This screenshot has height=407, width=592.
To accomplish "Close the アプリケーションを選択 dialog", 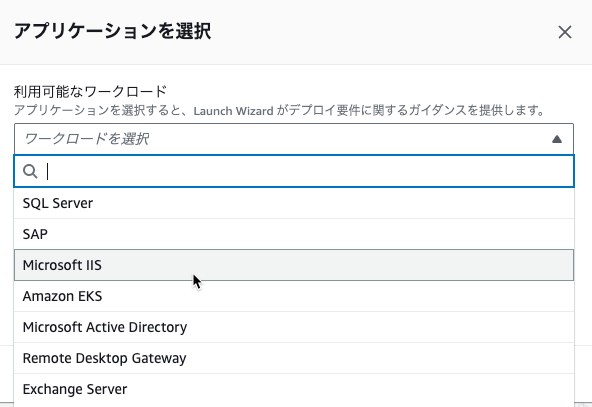I will (565, 32).
